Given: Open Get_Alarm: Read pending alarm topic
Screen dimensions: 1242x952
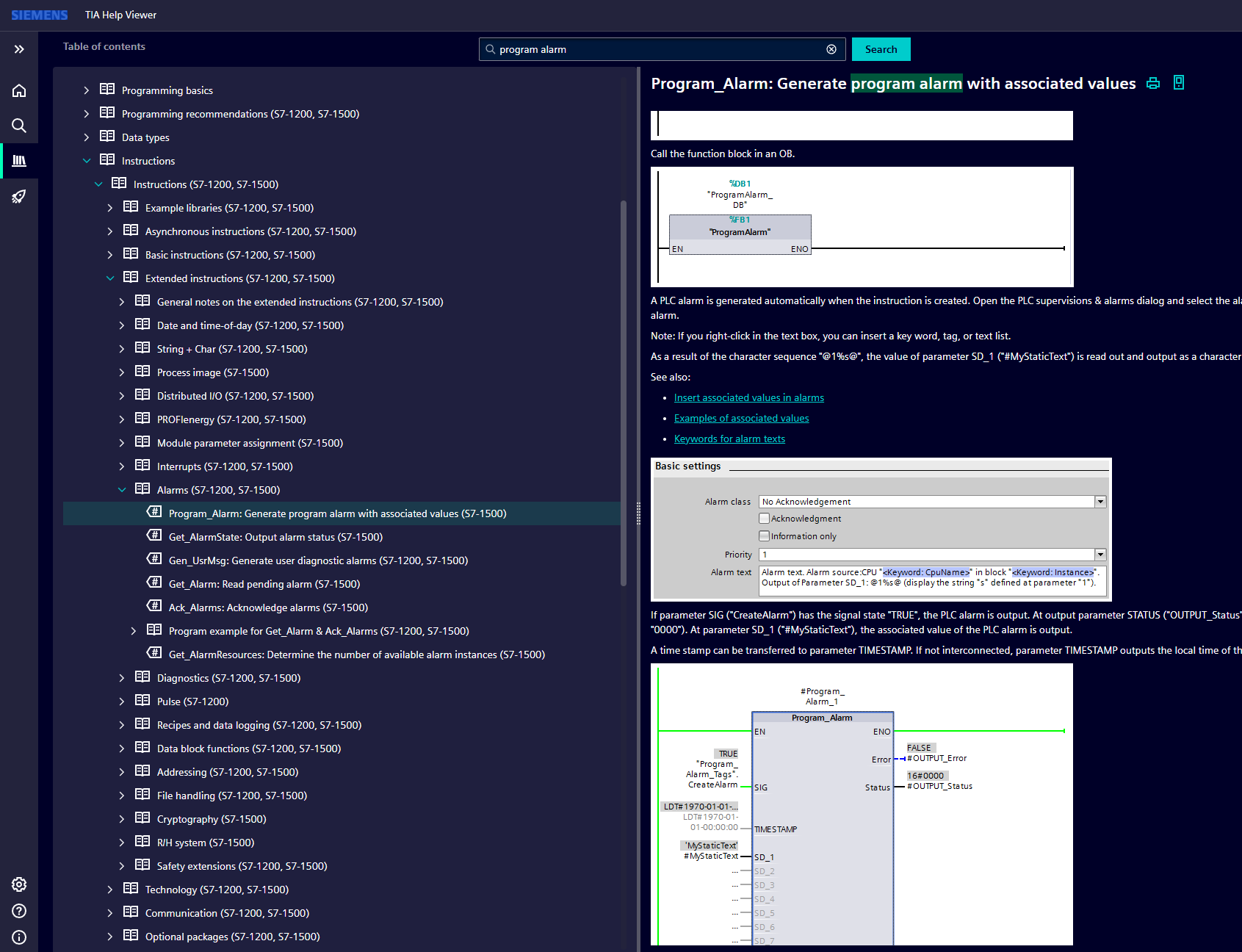Looking at the screenshot, I should (264, 584).
